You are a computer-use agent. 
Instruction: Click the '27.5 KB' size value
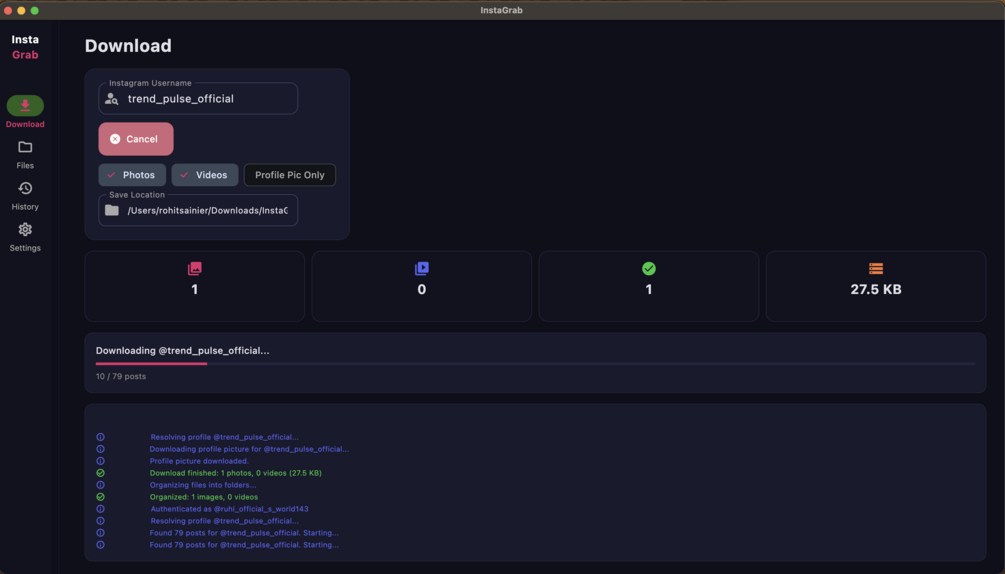click(x=876, y=289)
